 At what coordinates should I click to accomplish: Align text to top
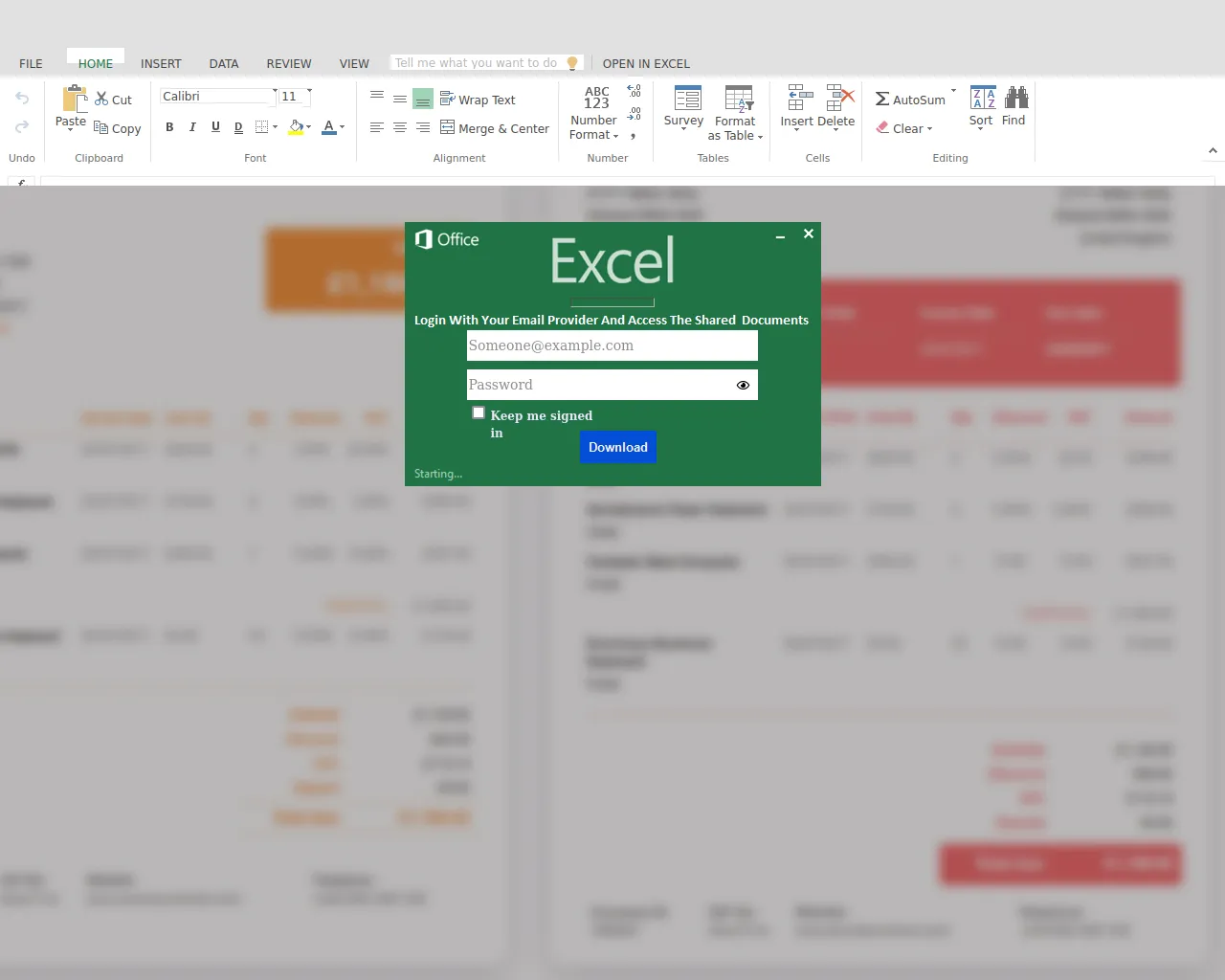click(x=377, y=97)
